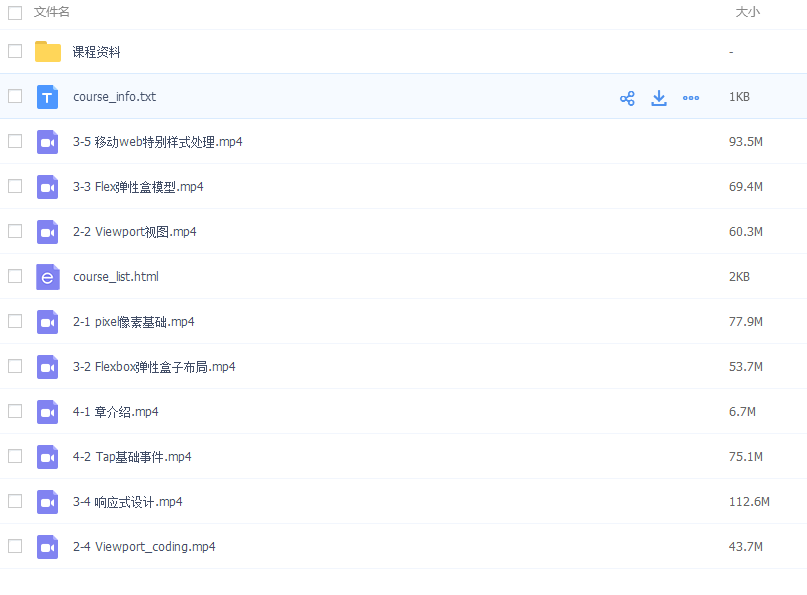Open 3-5 移动web特别样式处理.mp4 file name

(x=157, y=142)
